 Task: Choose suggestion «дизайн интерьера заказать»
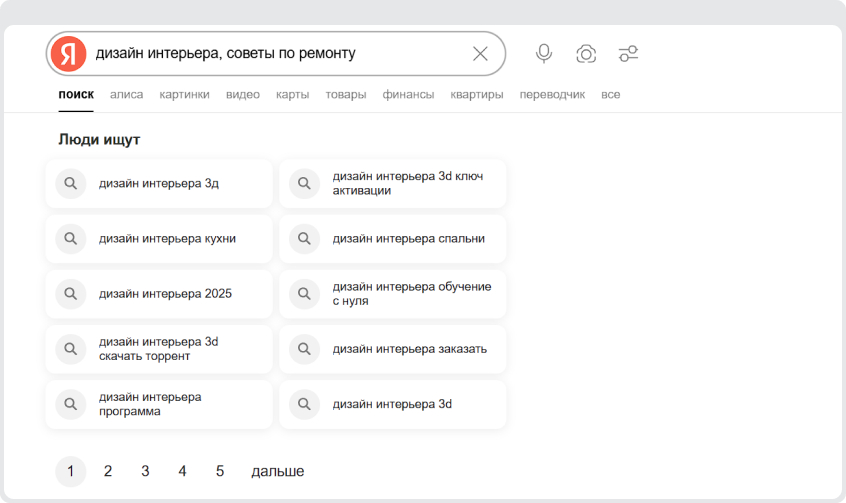tap(393, 349)
